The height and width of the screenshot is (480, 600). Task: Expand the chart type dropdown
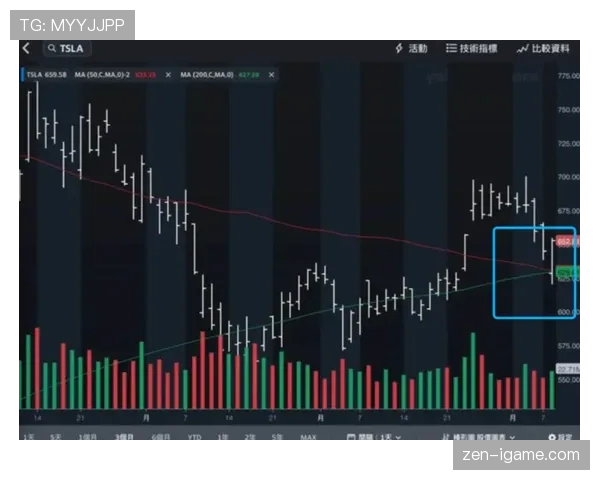click(x=483, y=437)
